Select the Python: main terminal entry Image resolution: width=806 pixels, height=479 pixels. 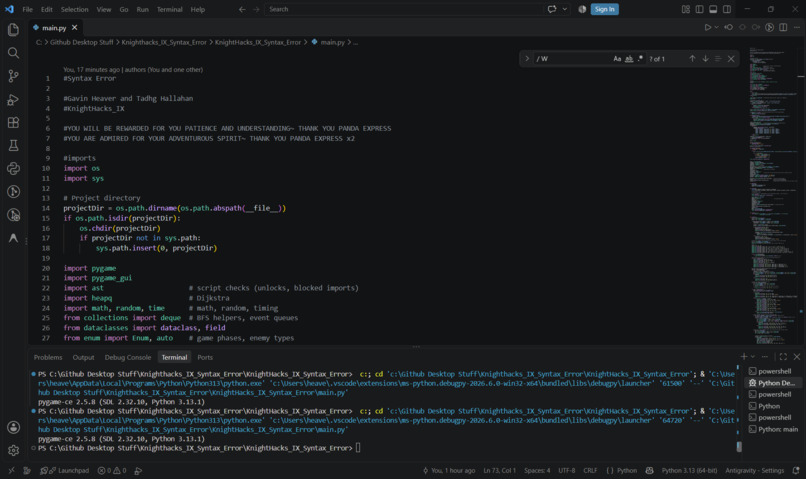point(773,429)
